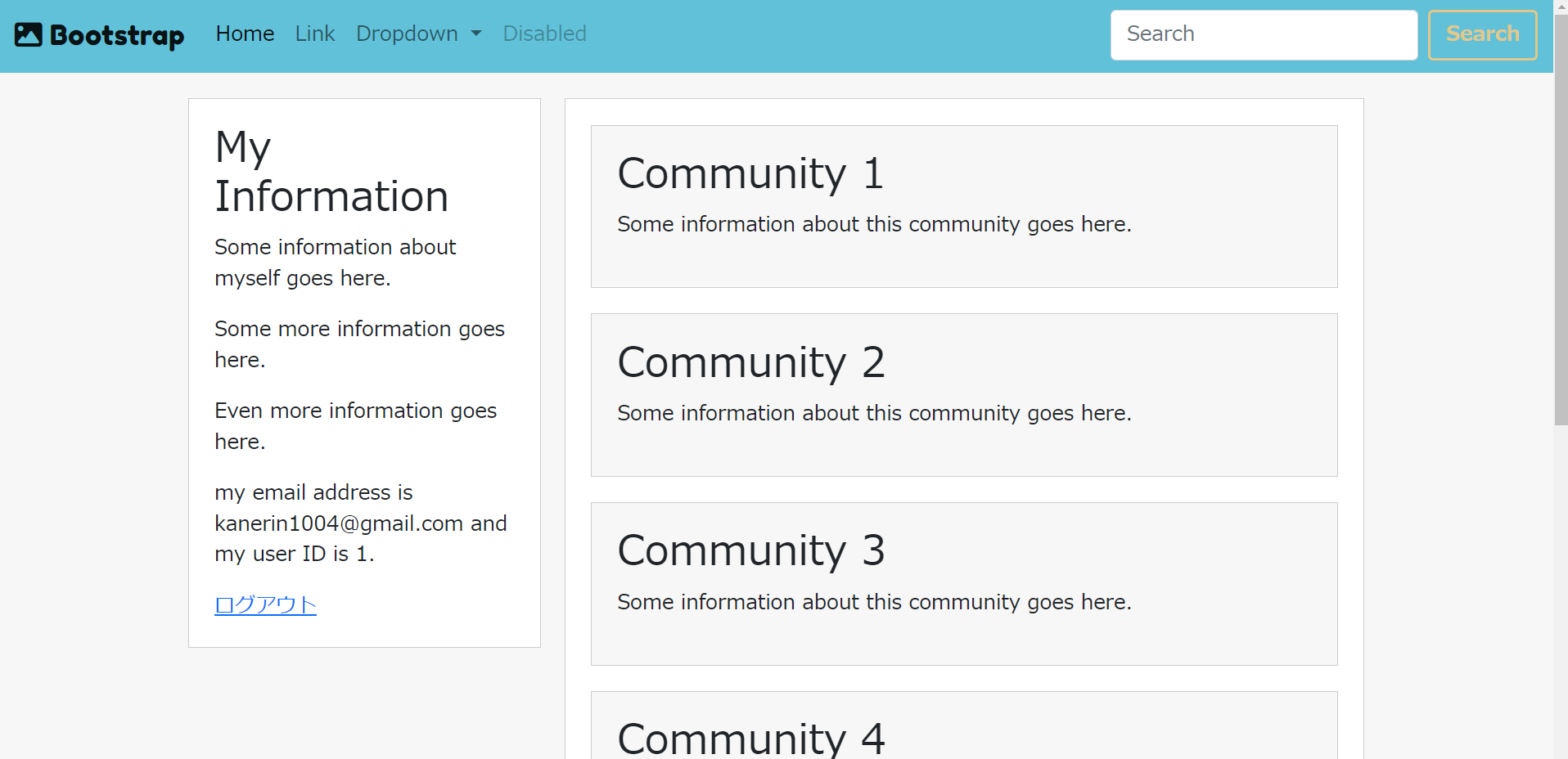Image resolution: width=1568 pixels, height=759 pixels.
Task: Select the Community 1 heading
Action: point(750,173)
